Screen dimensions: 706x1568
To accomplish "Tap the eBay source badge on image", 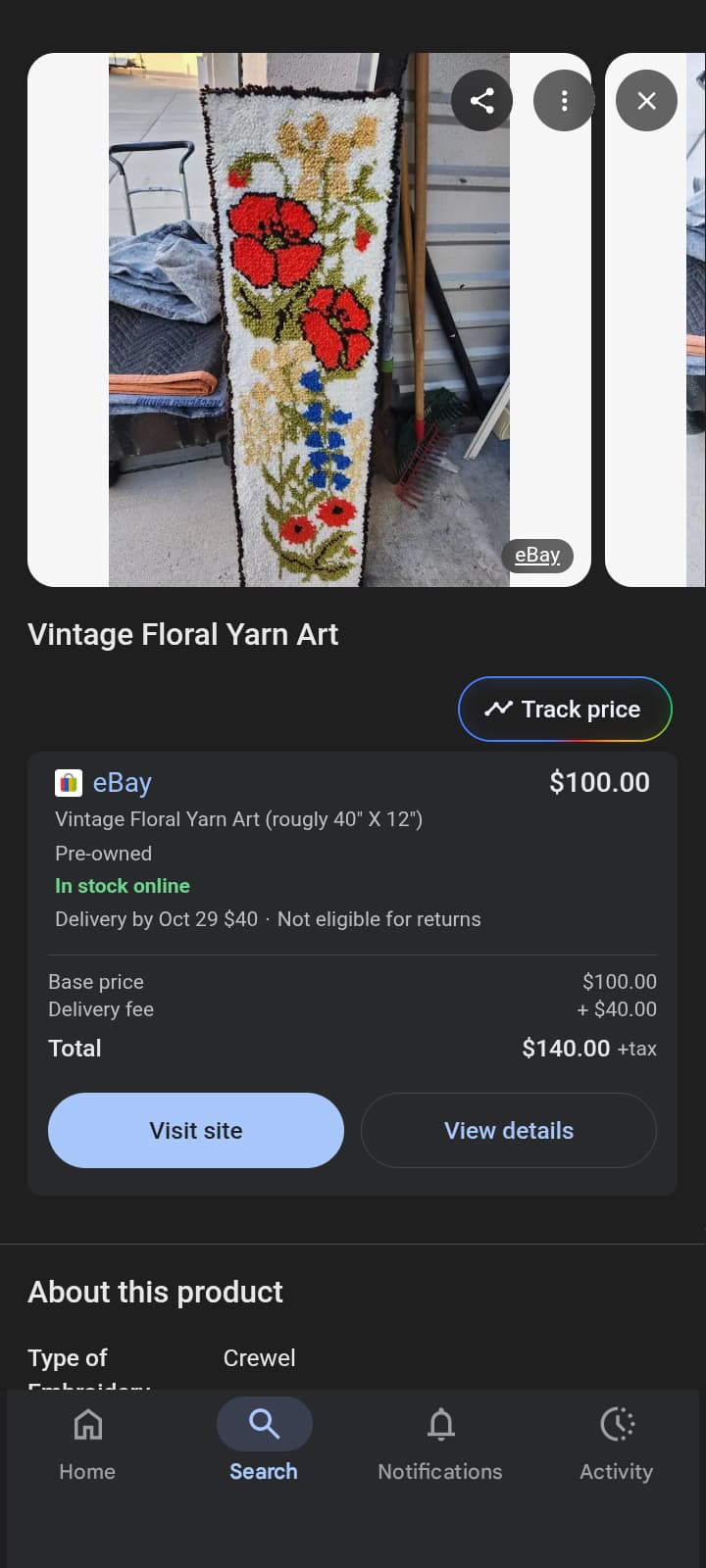I will point(537,556).
